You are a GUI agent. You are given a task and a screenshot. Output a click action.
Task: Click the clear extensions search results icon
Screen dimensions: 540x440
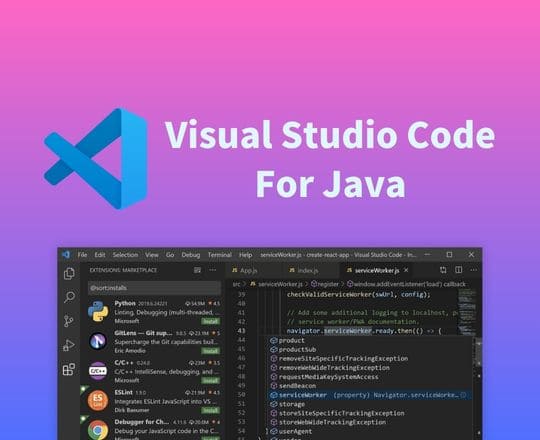point(197,270)
